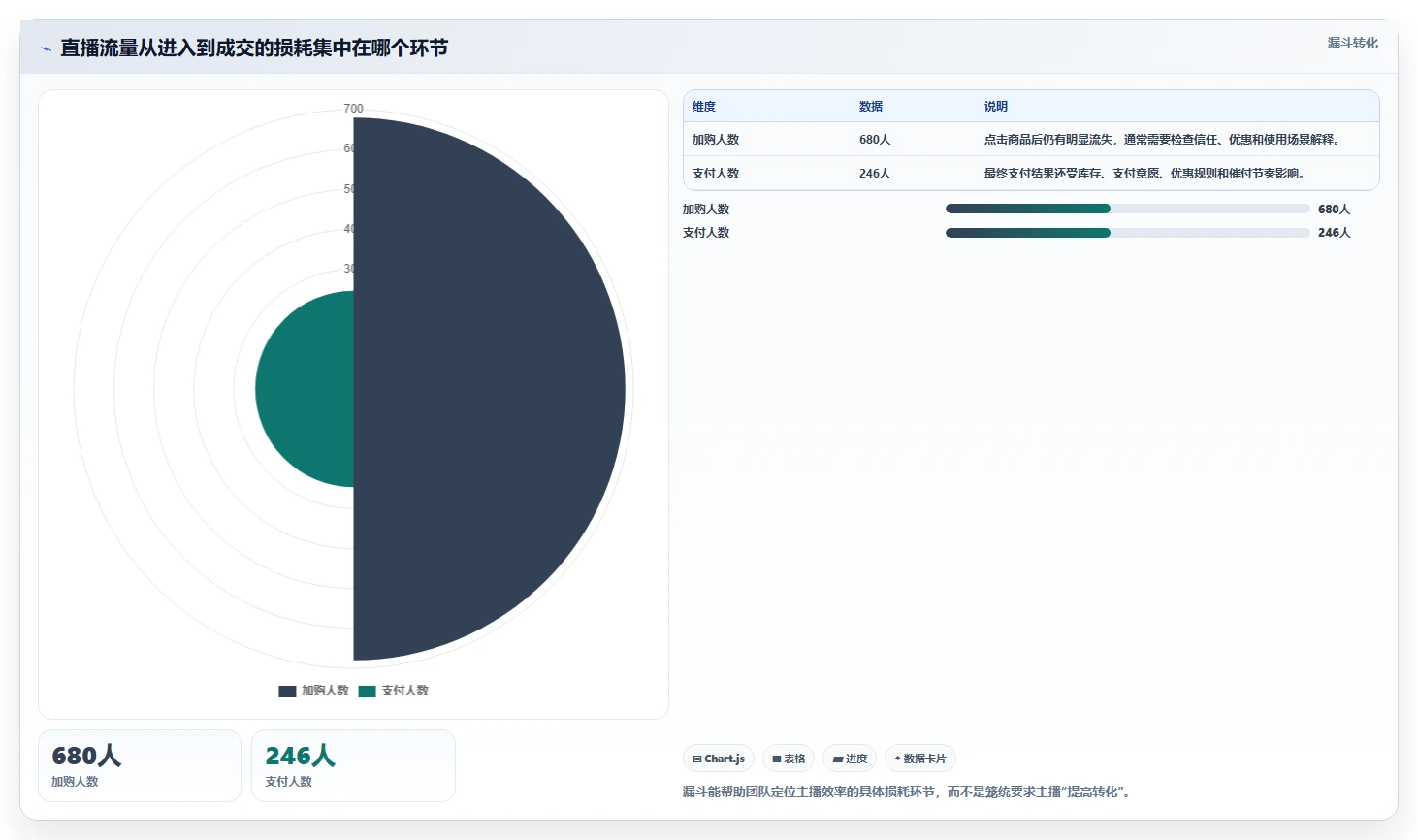Viewport: 1418px width, 840px height.
Task: Click the 数据 column header
Action: 871,107
